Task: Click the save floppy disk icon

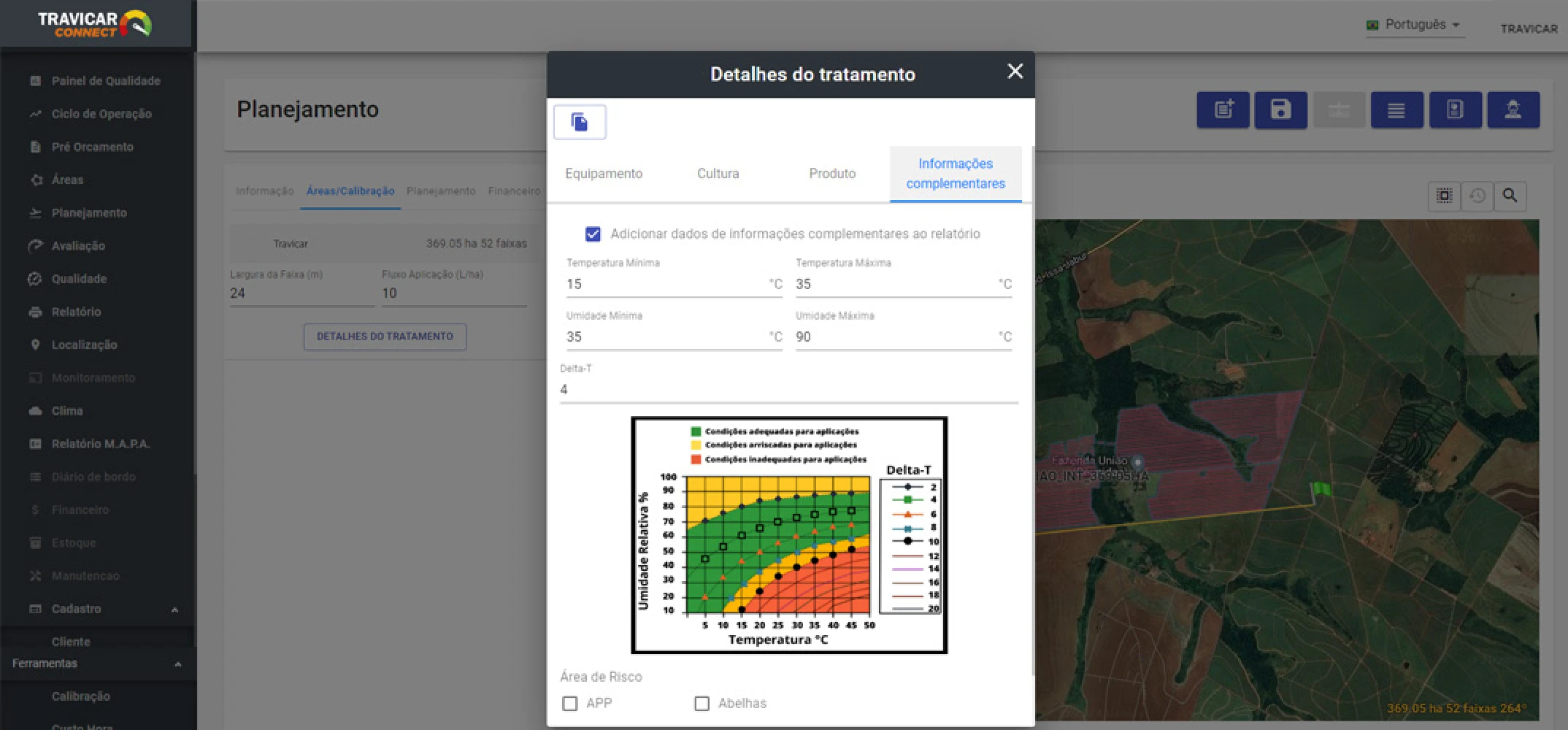Action: coord(1280,110)
